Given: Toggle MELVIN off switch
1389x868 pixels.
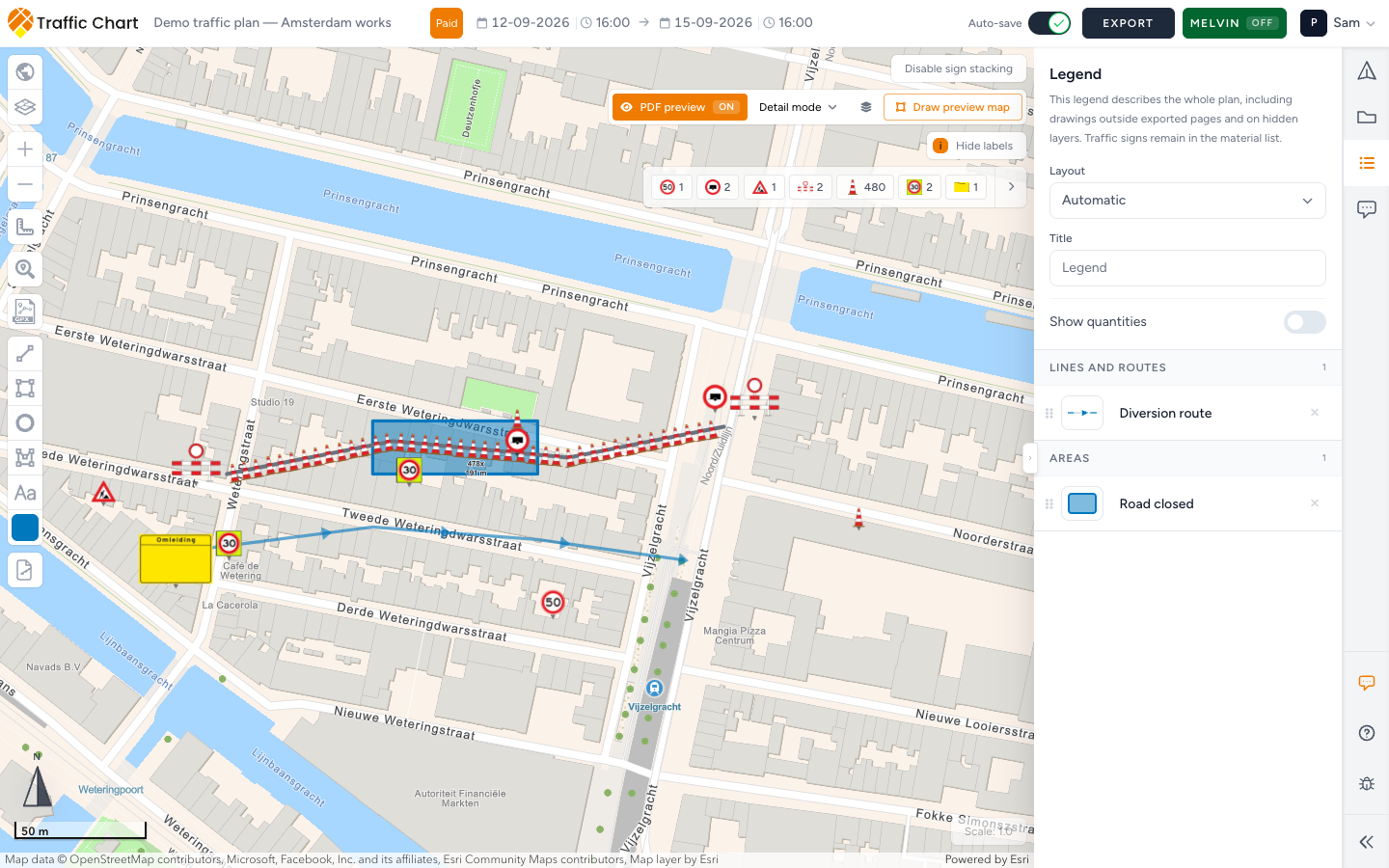Looking at the screenshot, I should (x=1235, y=23).
